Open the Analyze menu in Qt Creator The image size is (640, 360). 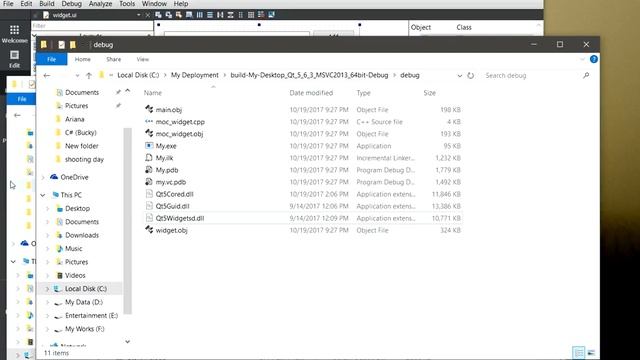pos(100,4)
